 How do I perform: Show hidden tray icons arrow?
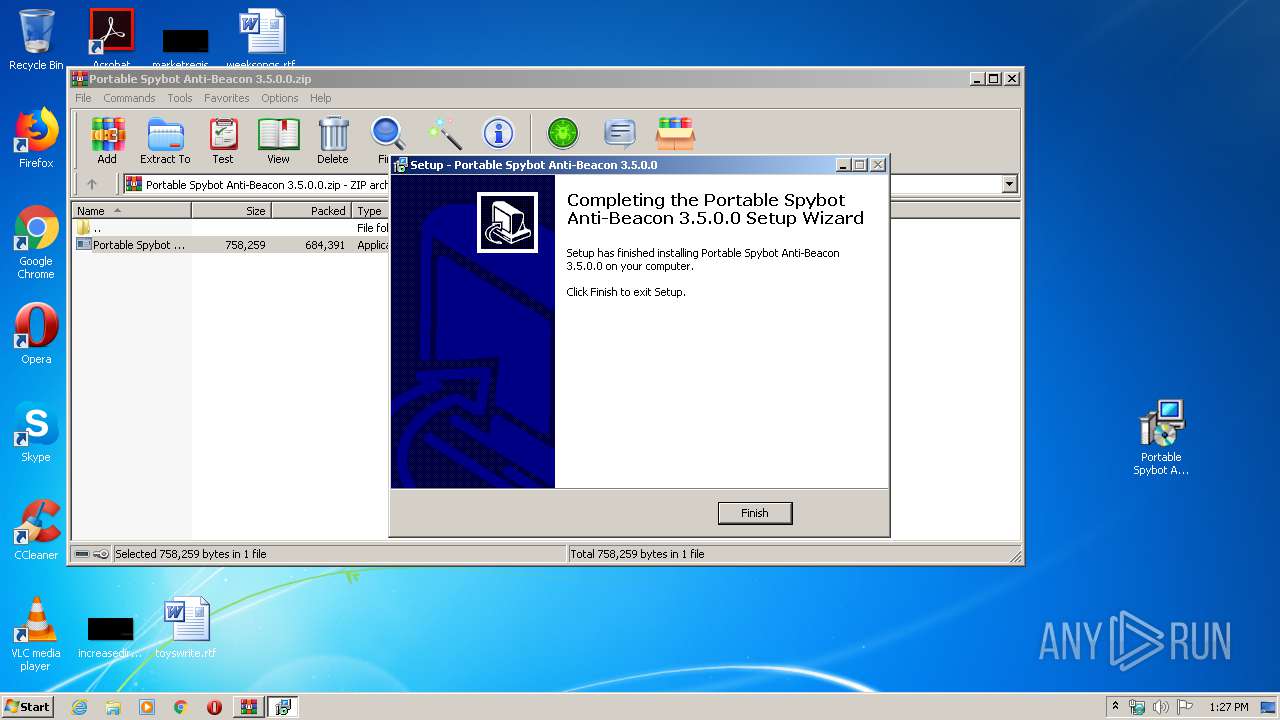click(x=1115, y=707)
